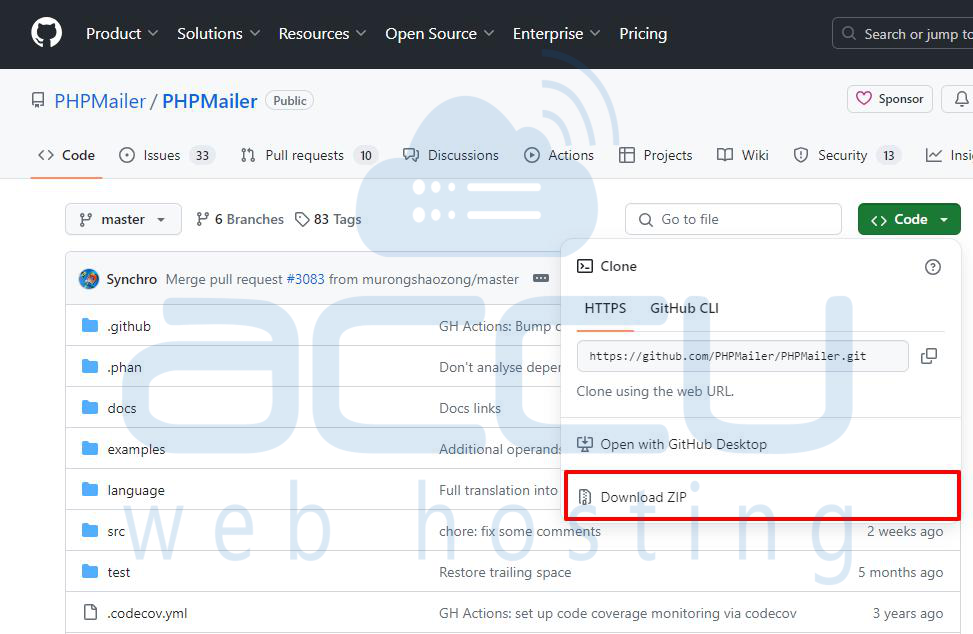Viewport: 973px width, 634px height.
Task: Click the Search or jump to field
Action: tap(903, 33)
